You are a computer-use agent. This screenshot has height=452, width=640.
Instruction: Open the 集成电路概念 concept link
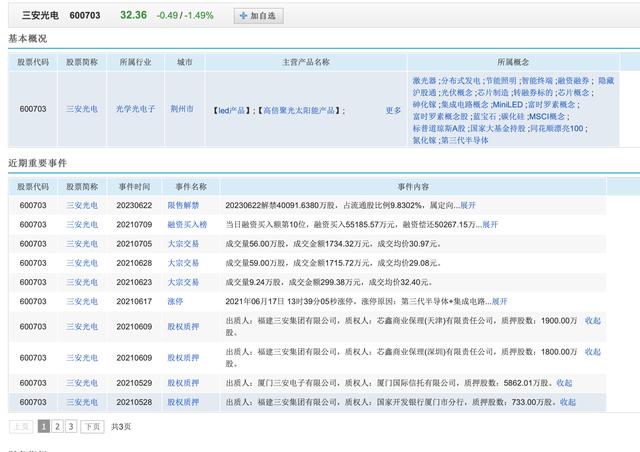464,105
